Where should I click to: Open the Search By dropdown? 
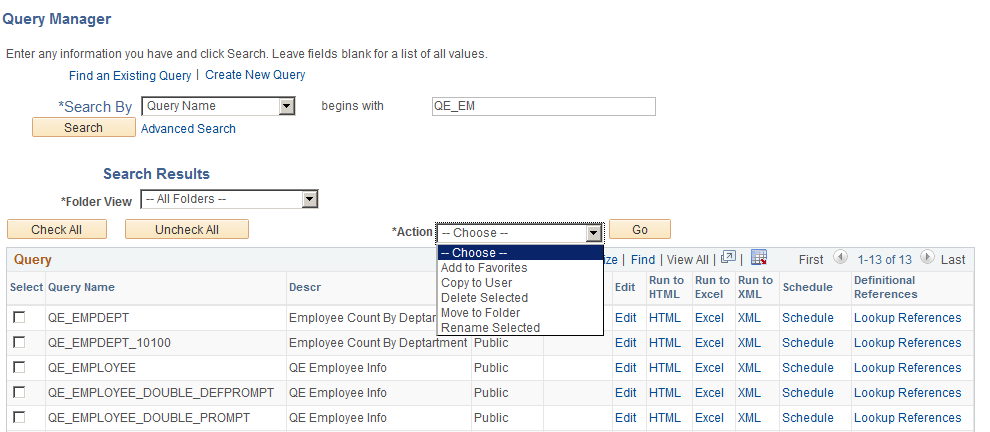pos(286,106)
